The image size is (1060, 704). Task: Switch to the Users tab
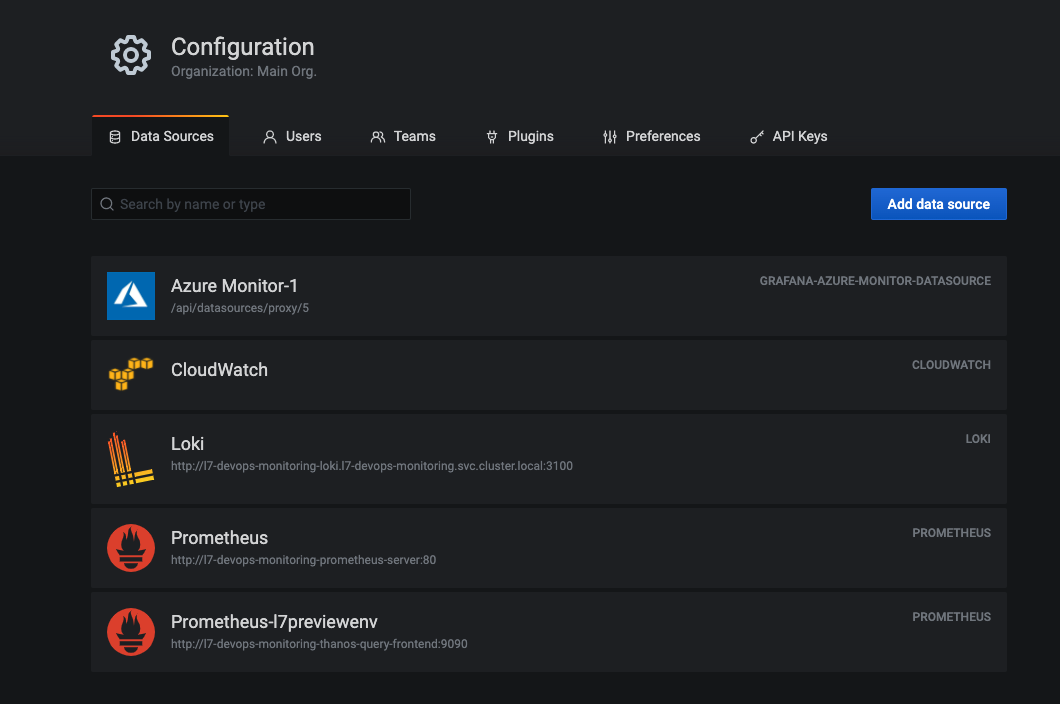(x=292, y=137)
